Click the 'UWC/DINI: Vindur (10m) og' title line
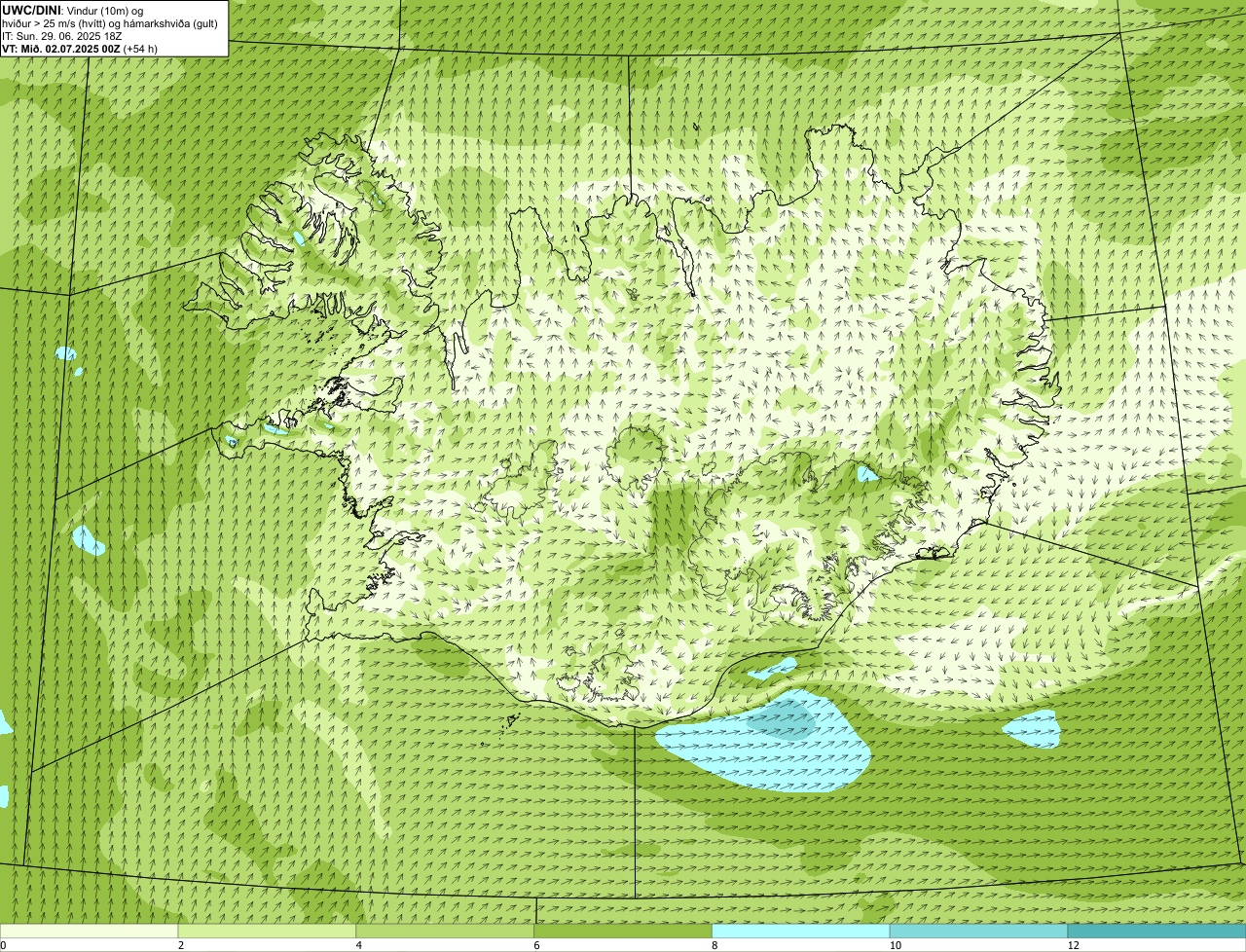This screenshot has height=952, width=1246. pos(73,11)
